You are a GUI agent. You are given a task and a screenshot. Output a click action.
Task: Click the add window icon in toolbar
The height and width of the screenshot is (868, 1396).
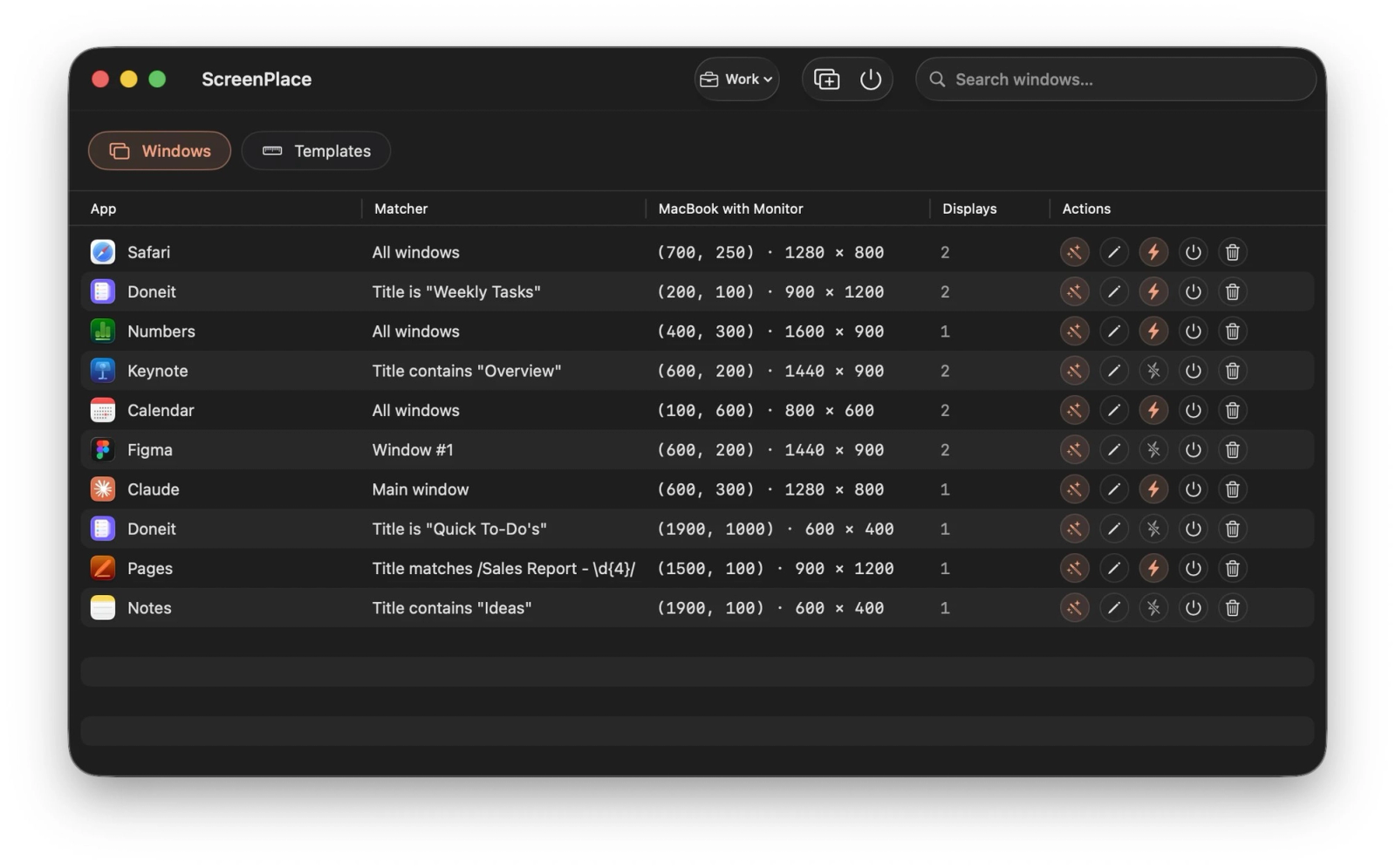tap(826, 79)
